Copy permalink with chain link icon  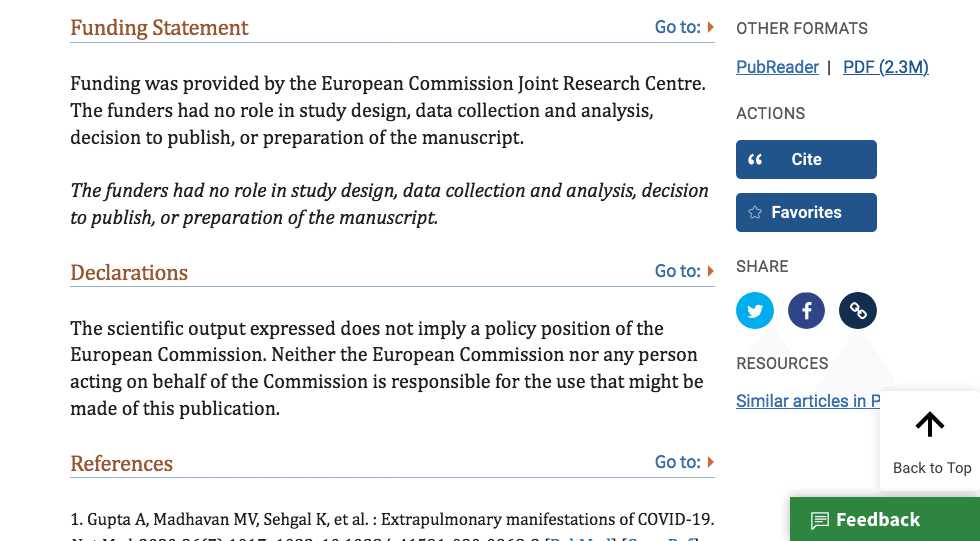click(x=858, y=310)
